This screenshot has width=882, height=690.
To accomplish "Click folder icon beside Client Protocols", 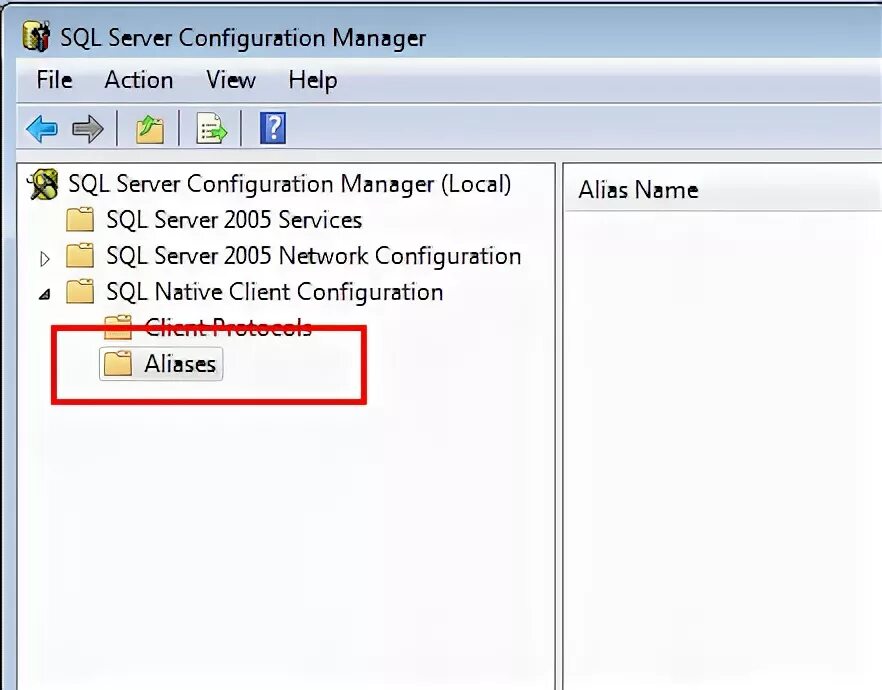I will (118, 327).
